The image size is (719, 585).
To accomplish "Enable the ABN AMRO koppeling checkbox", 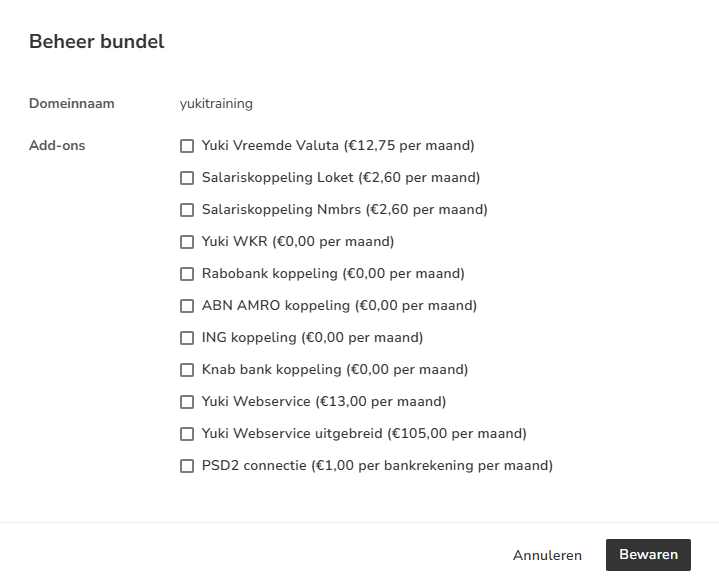I will coord(187,306).
